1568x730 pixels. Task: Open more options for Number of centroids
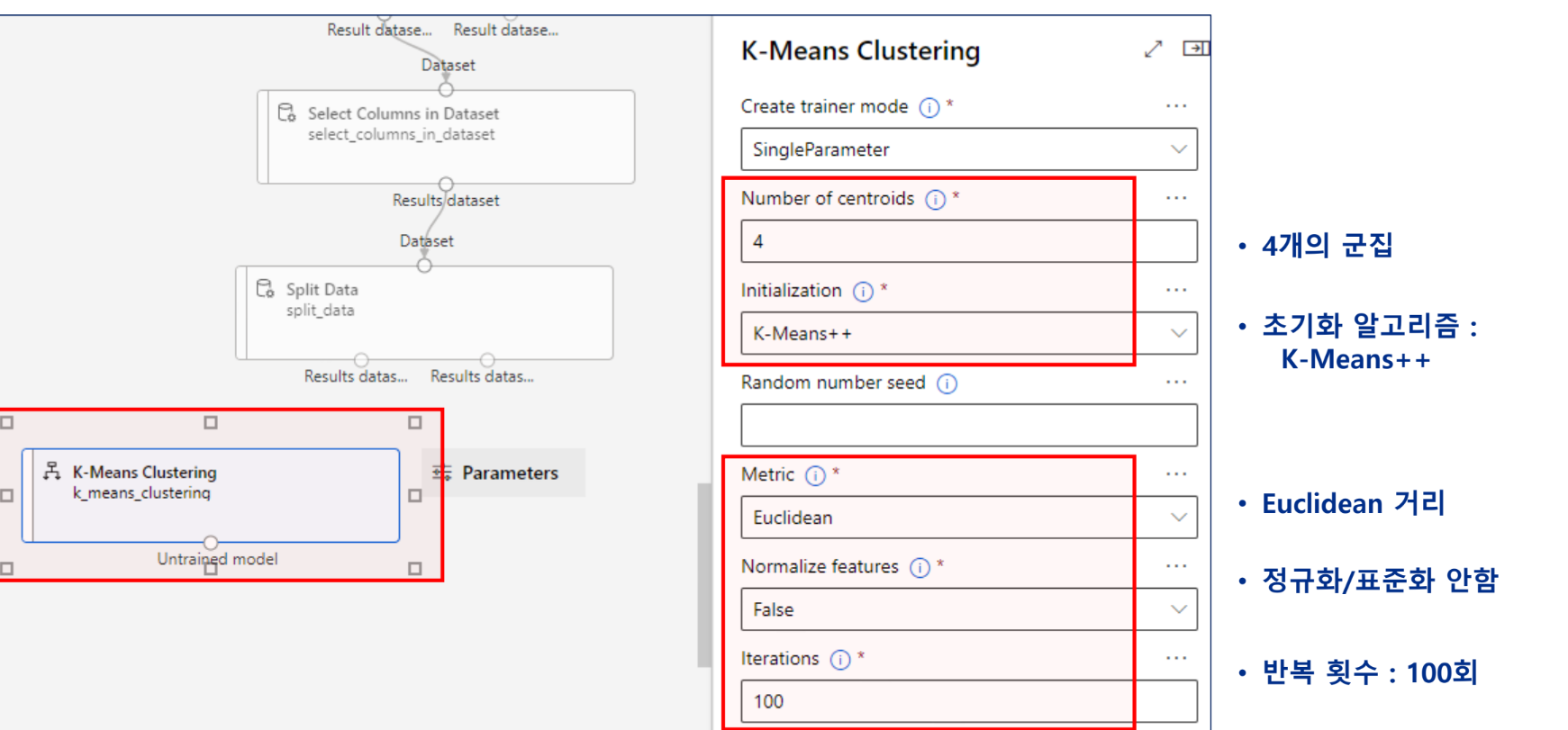point(1175,198)
